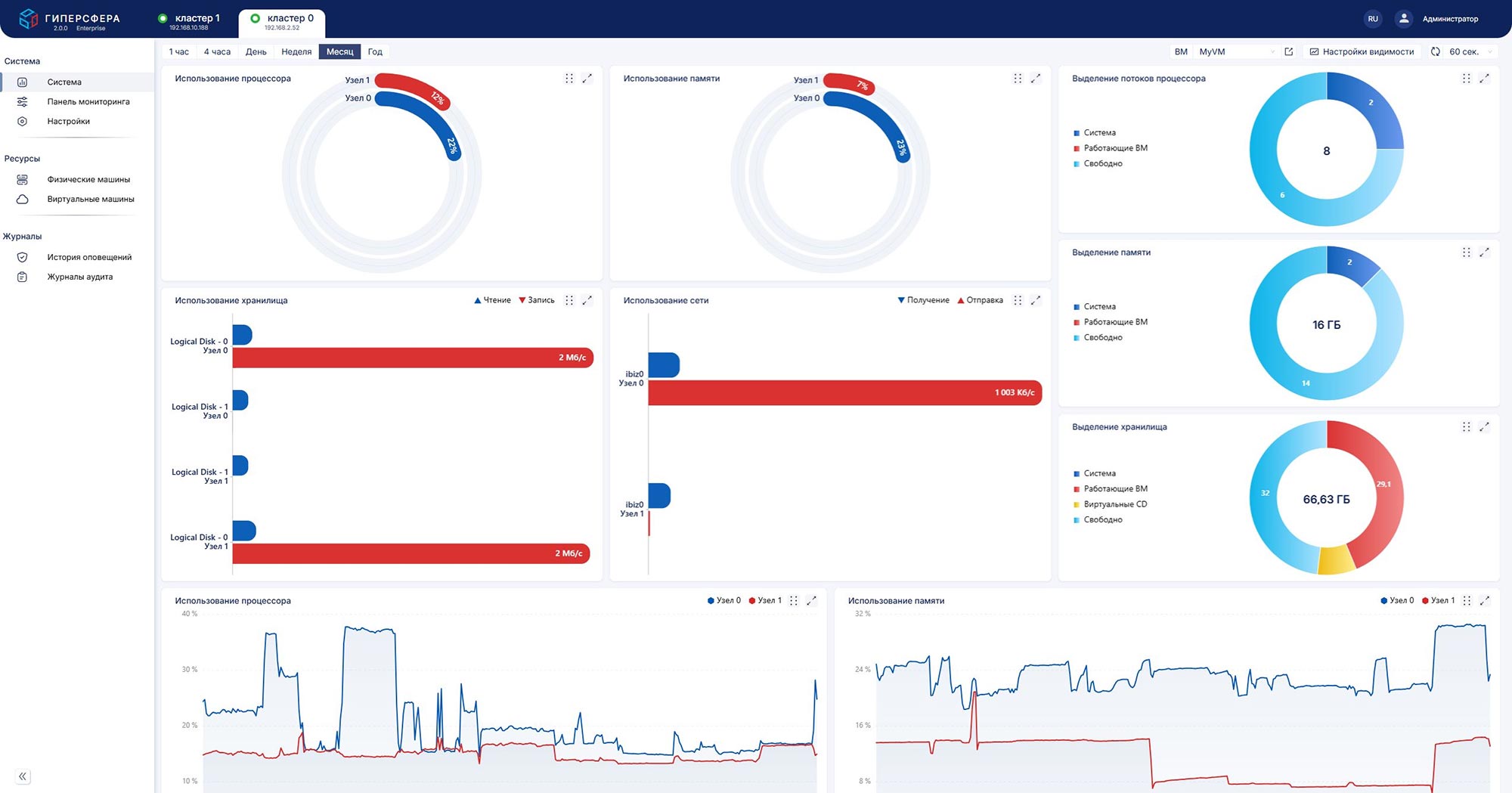Screen dimensions: 1512x793
Task: Open Физические машины page
Action: coord(77,179)
